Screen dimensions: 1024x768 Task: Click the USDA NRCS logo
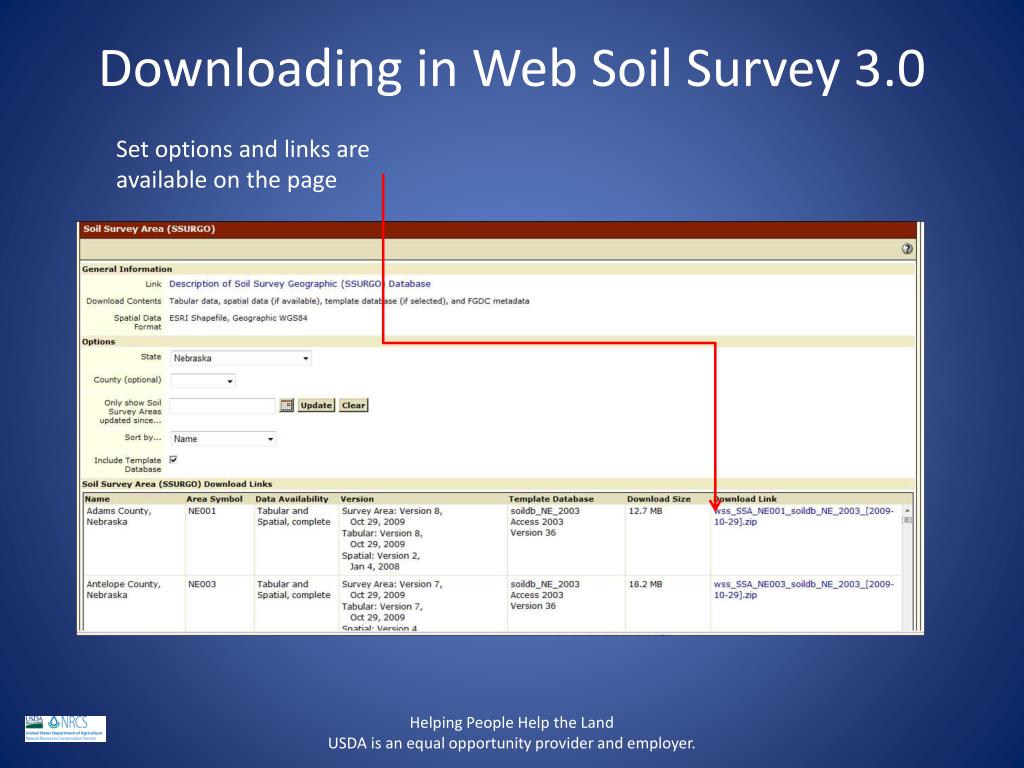[x=65, y=729]
